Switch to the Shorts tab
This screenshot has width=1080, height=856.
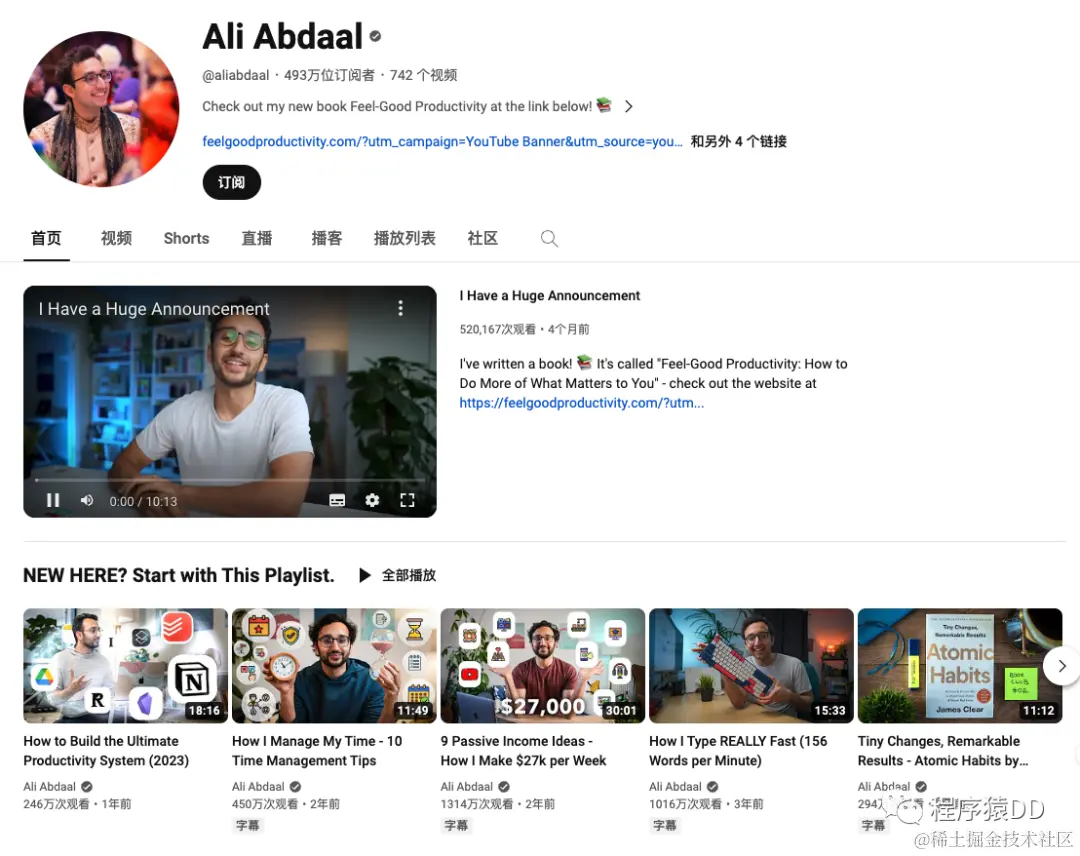coord(186,239)
